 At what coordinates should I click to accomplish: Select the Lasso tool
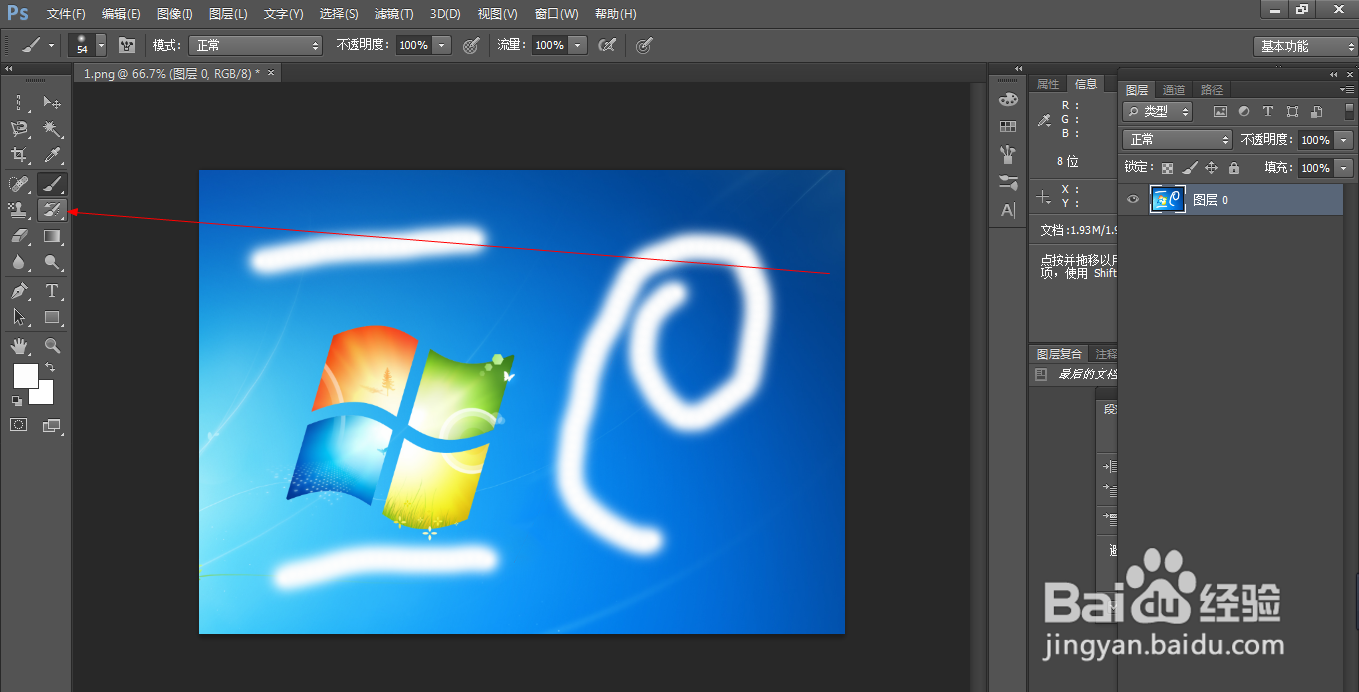(20, 129)
